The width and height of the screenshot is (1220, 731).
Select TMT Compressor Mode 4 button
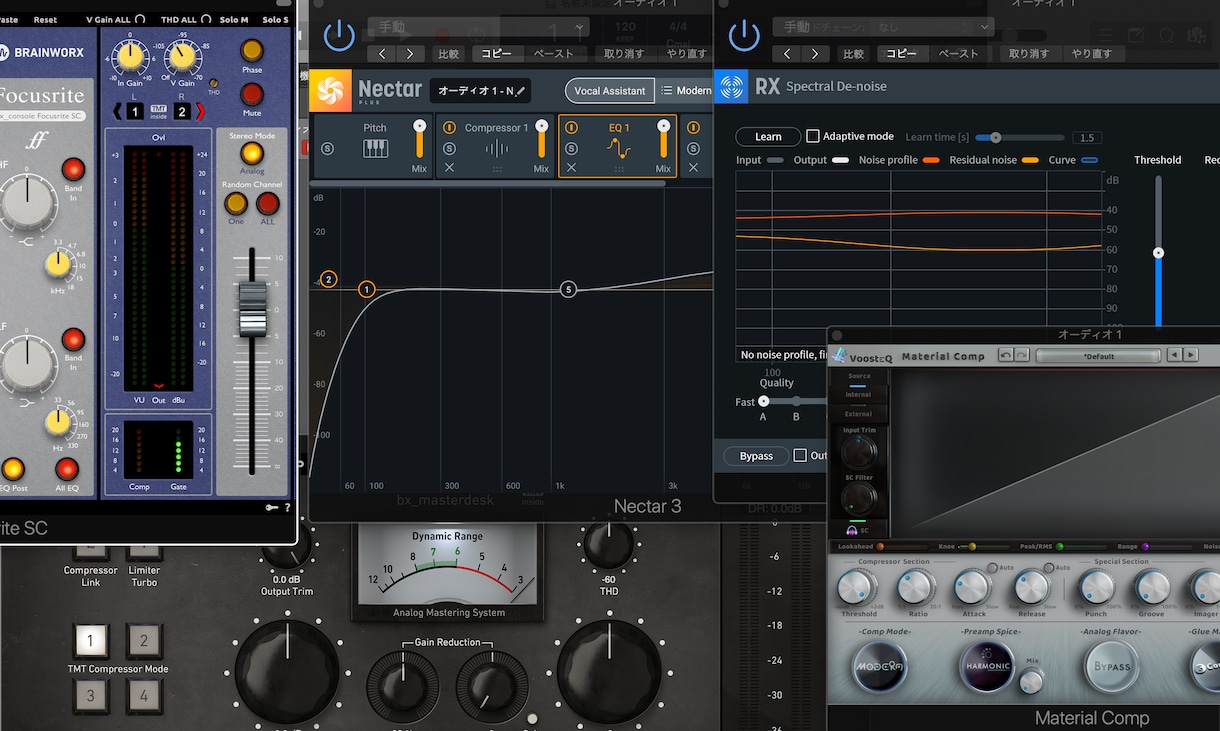pyautogui.click(x=144, y=694)
